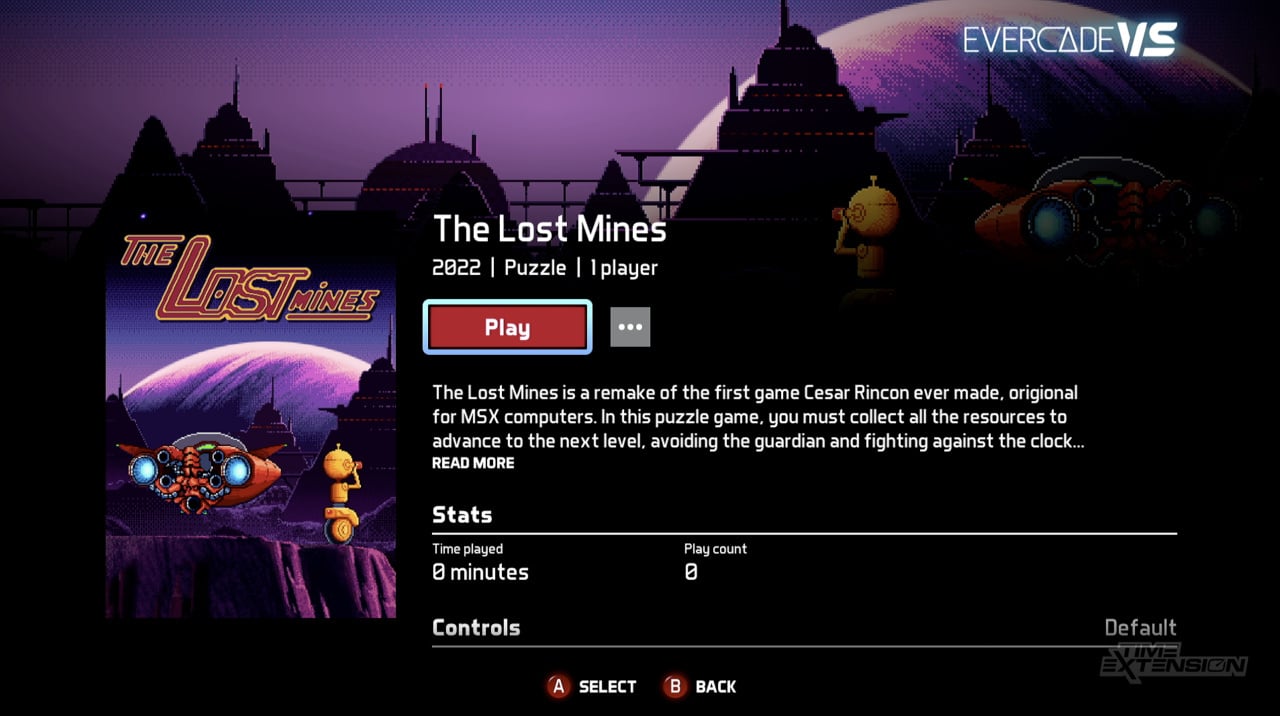The image size is (1280, 716).
Task: Click the Puzzle genre label
Action: click(535, 268)
